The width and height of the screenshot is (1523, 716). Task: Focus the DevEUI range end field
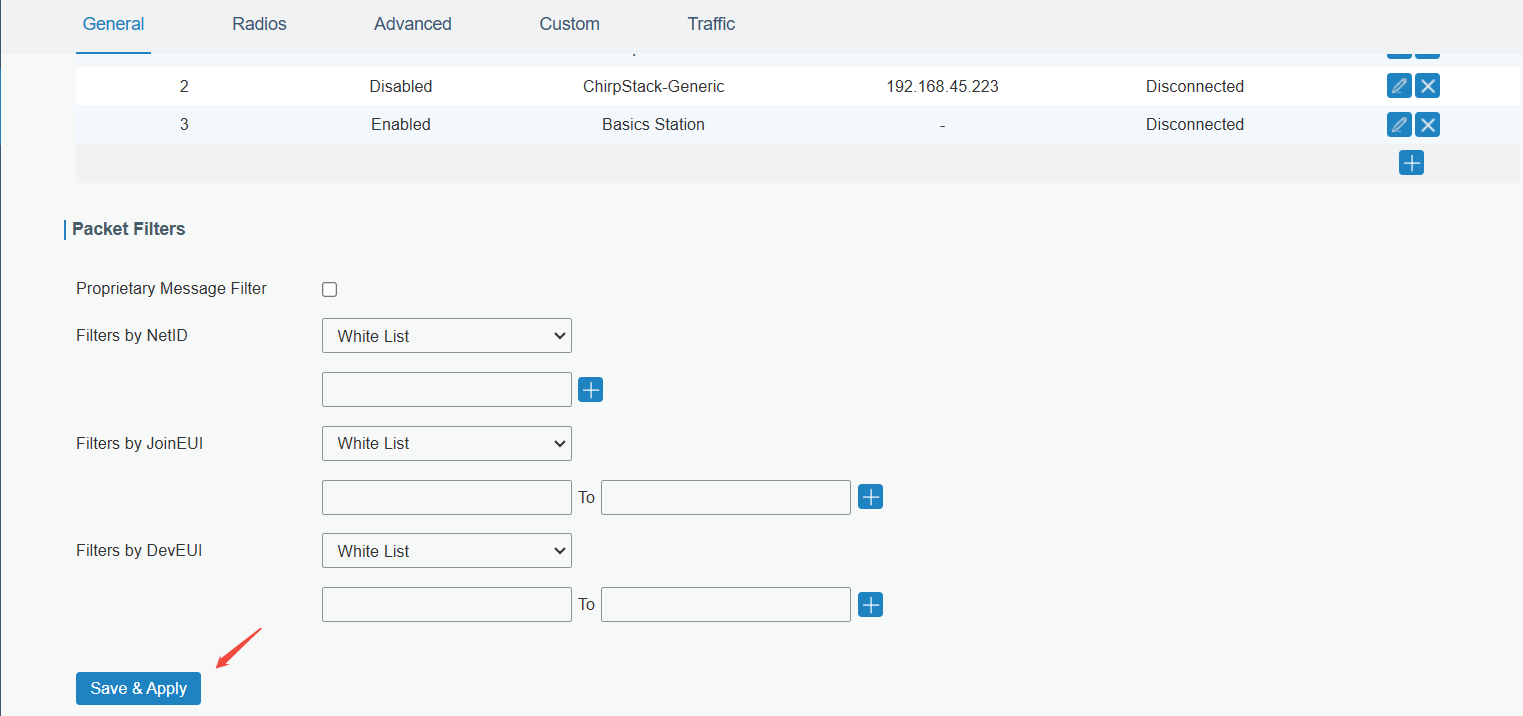point(726,605)
